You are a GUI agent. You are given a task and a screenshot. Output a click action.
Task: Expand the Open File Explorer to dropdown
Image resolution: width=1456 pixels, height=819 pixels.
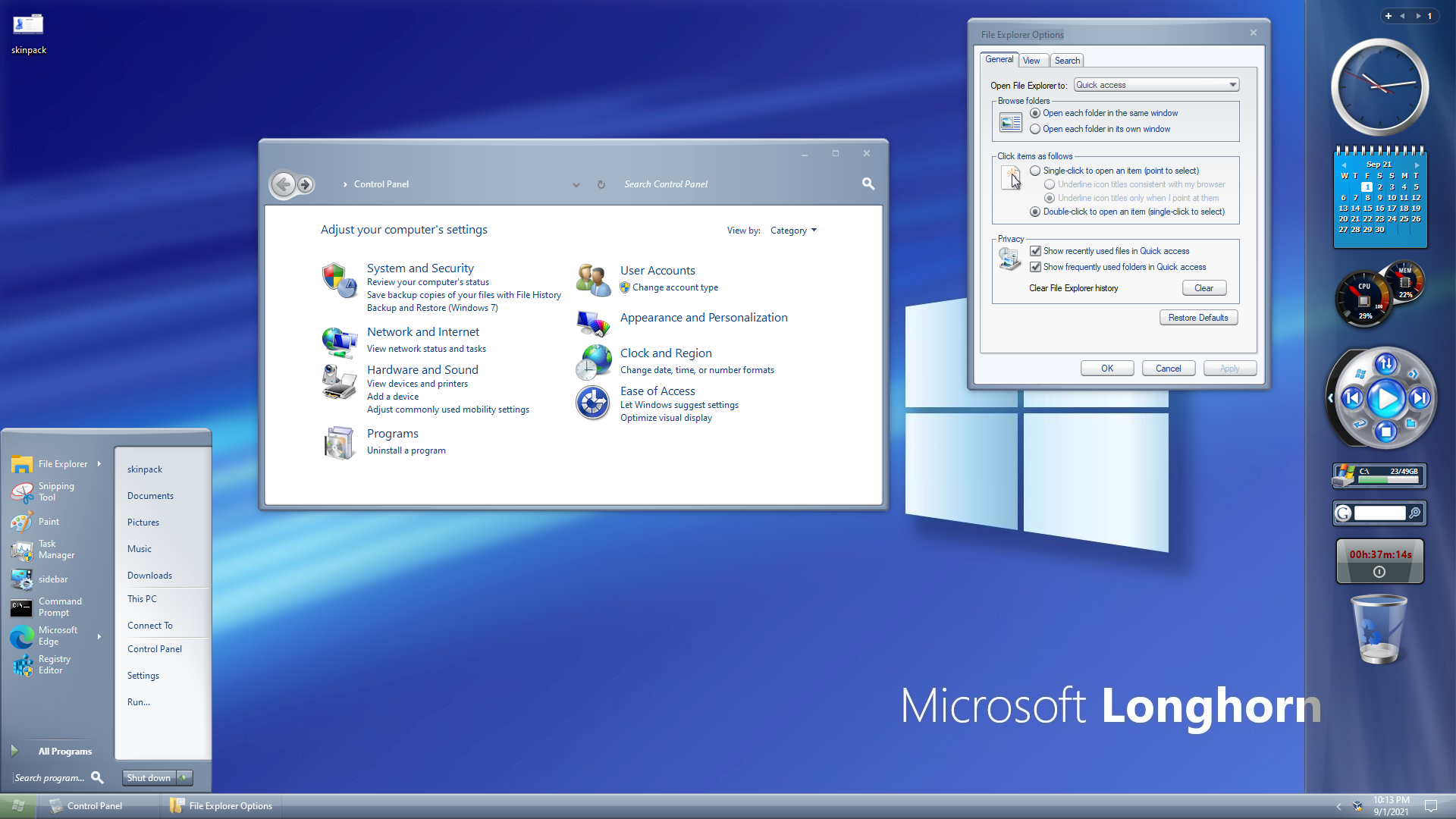pyautogui.click(x=1232, y=85)
